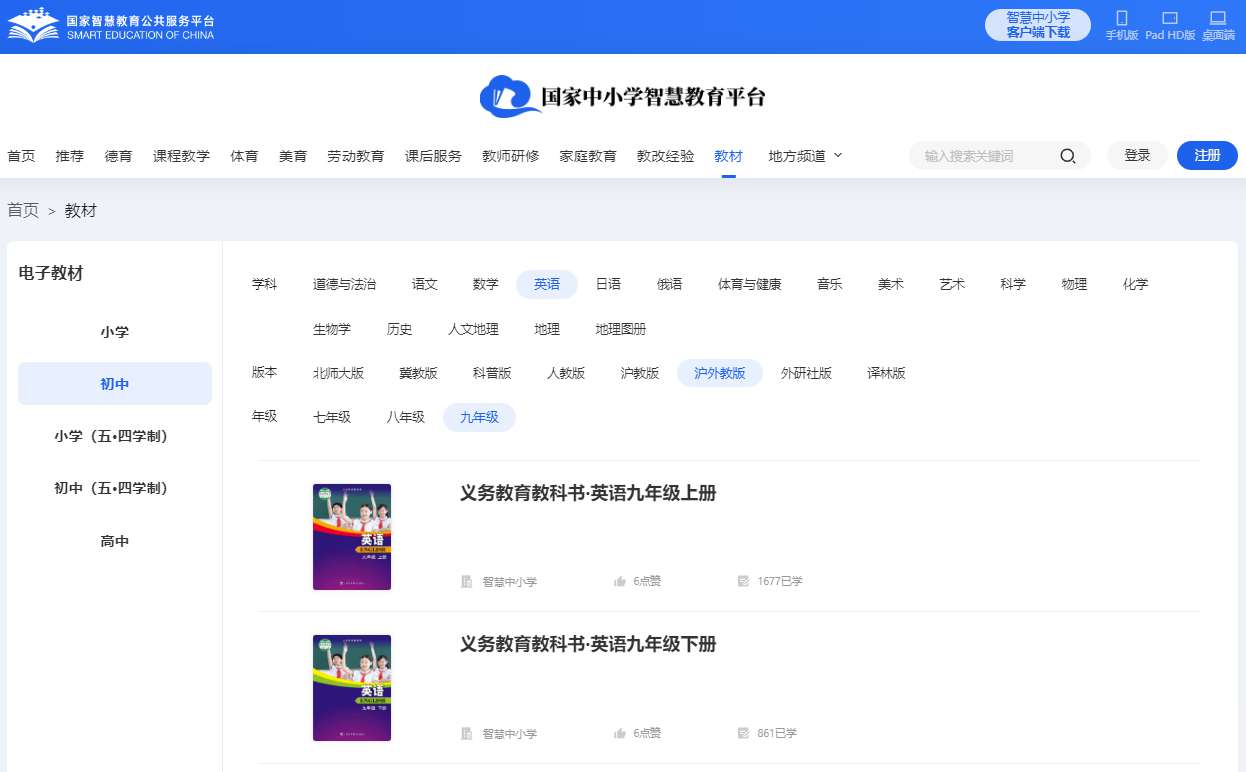Click the 国家中小学智慧教育平台 cloud logo

pos(510,96)
